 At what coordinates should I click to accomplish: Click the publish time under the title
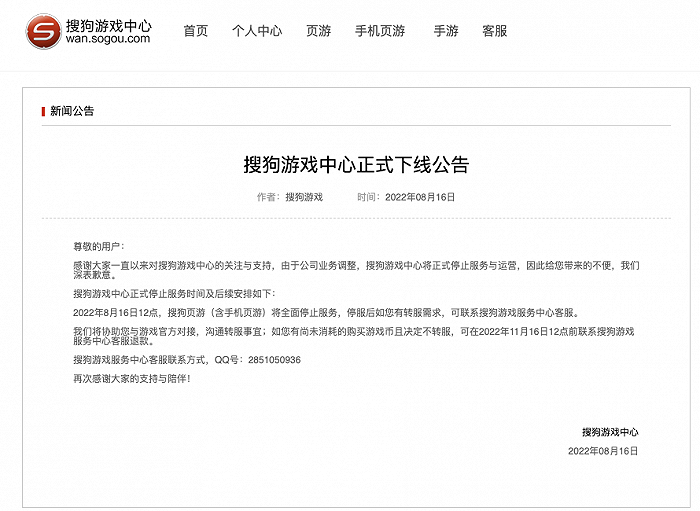tap(420, 197)
